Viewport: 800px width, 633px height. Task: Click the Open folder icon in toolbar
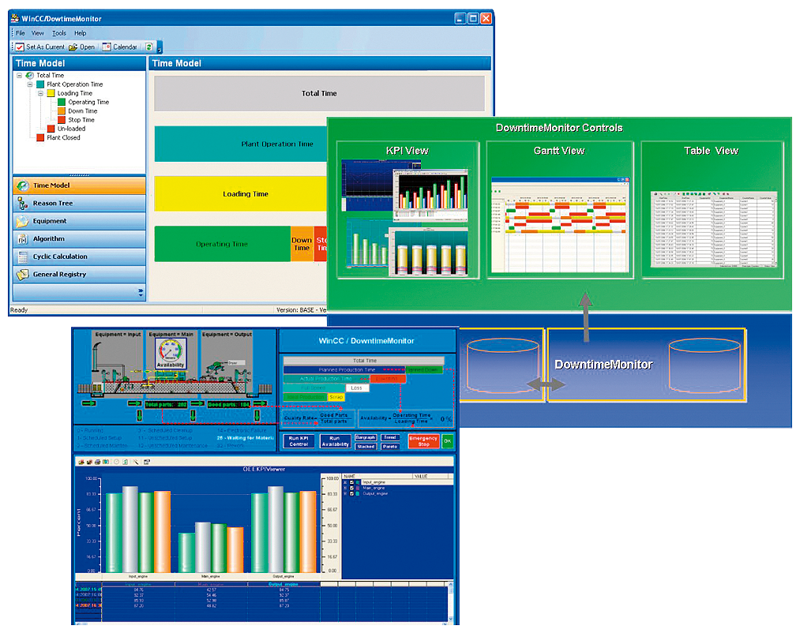coord(73,47)
